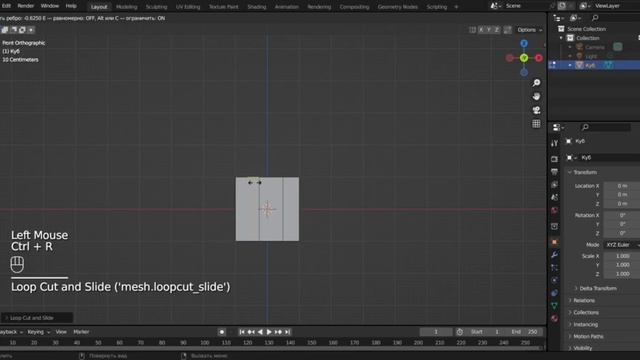The image size is (640, 360).
Task: Click the Properties editor search field
Action: [x=605, y=127]
